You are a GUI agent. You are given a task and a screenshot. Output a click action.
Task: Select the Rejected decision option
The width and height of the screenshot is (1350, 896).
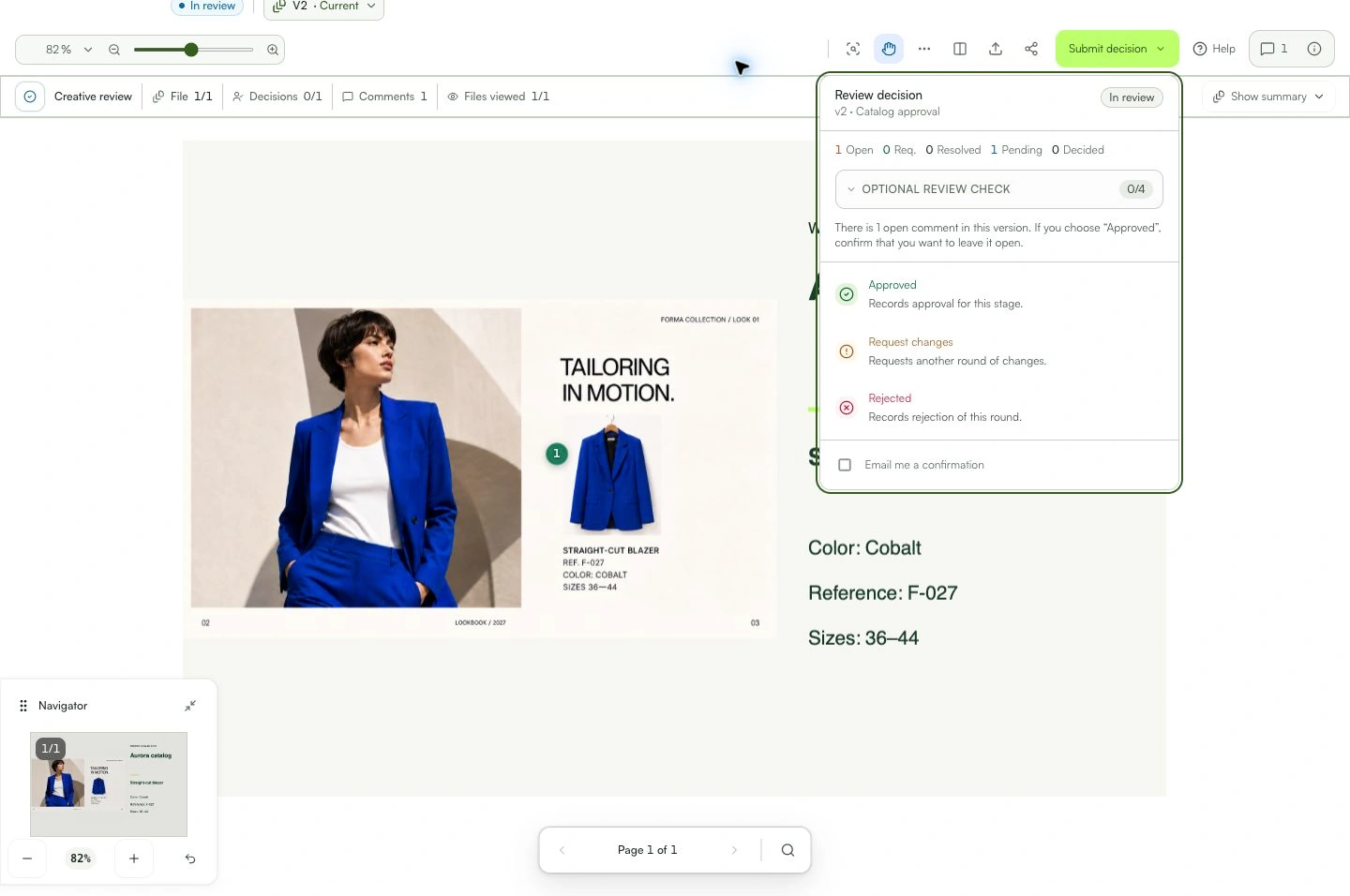[x=999, y=408]
